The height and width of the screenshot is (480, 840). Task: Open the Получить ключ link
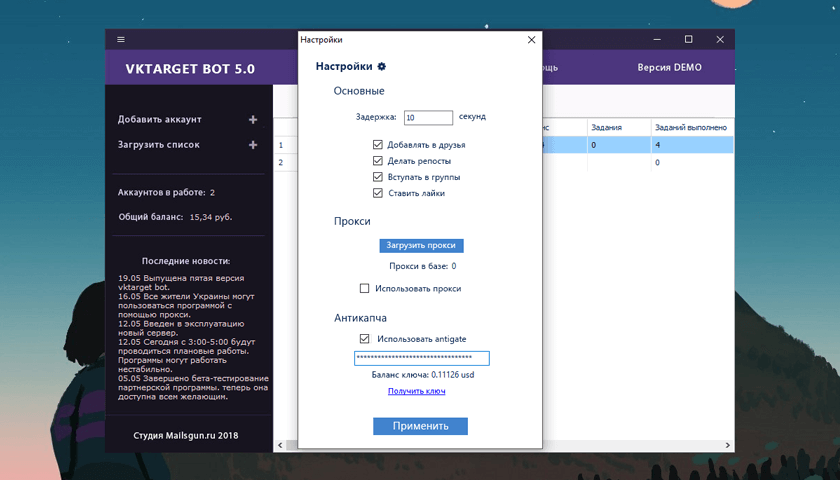(417, 391)
